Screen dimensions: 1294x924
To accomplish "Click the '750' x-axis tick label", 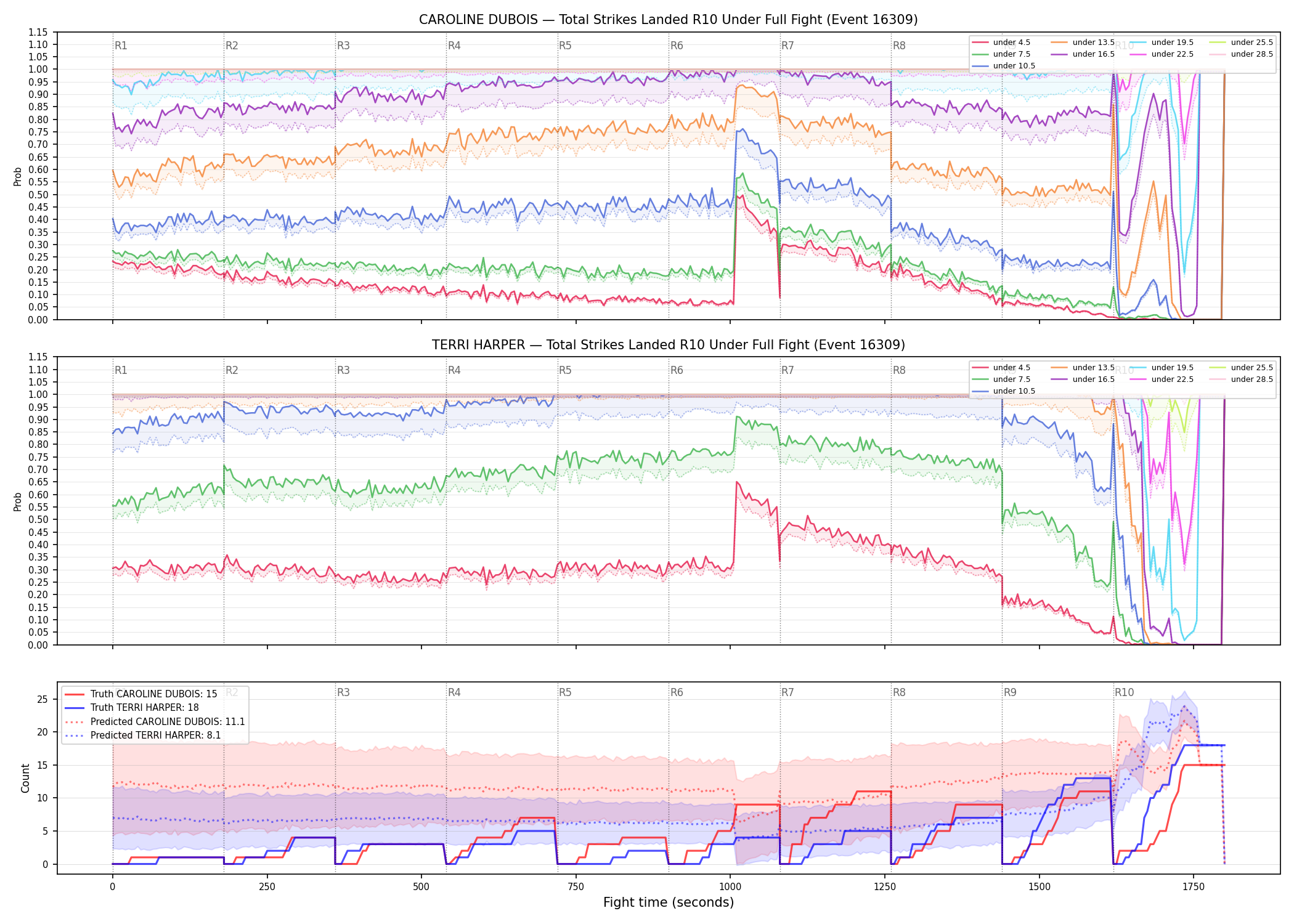I will 576,887.
